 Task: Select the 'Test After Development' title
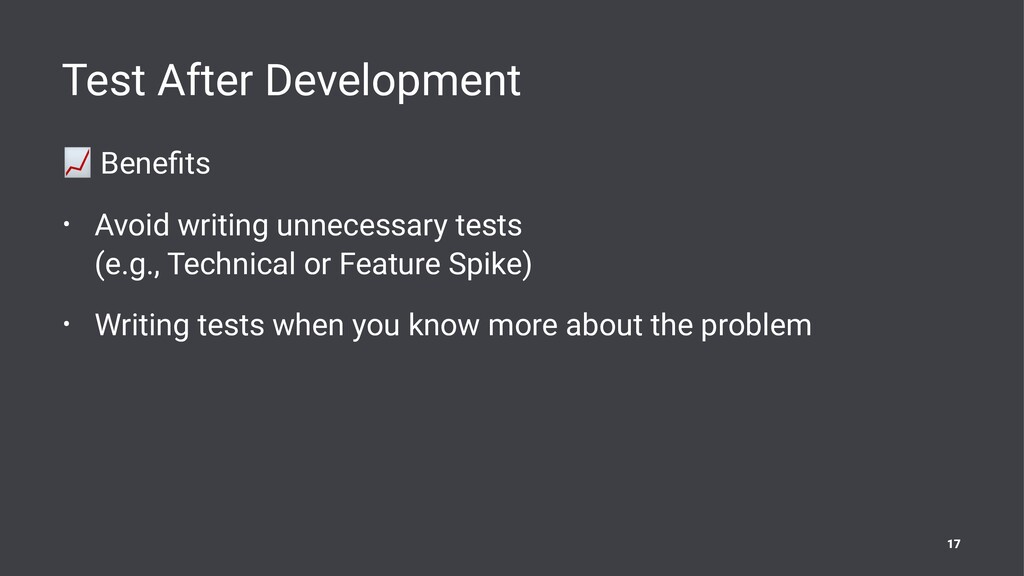pos(291,80)
